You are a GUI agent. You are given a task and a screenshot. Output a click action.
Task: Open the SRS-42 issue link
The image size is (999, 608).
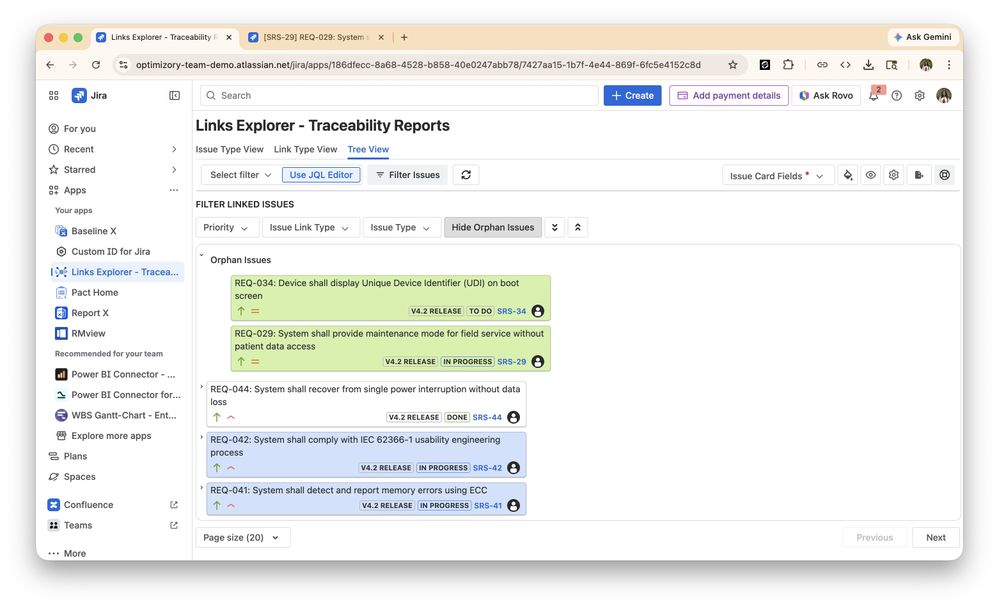coord(487,468)
